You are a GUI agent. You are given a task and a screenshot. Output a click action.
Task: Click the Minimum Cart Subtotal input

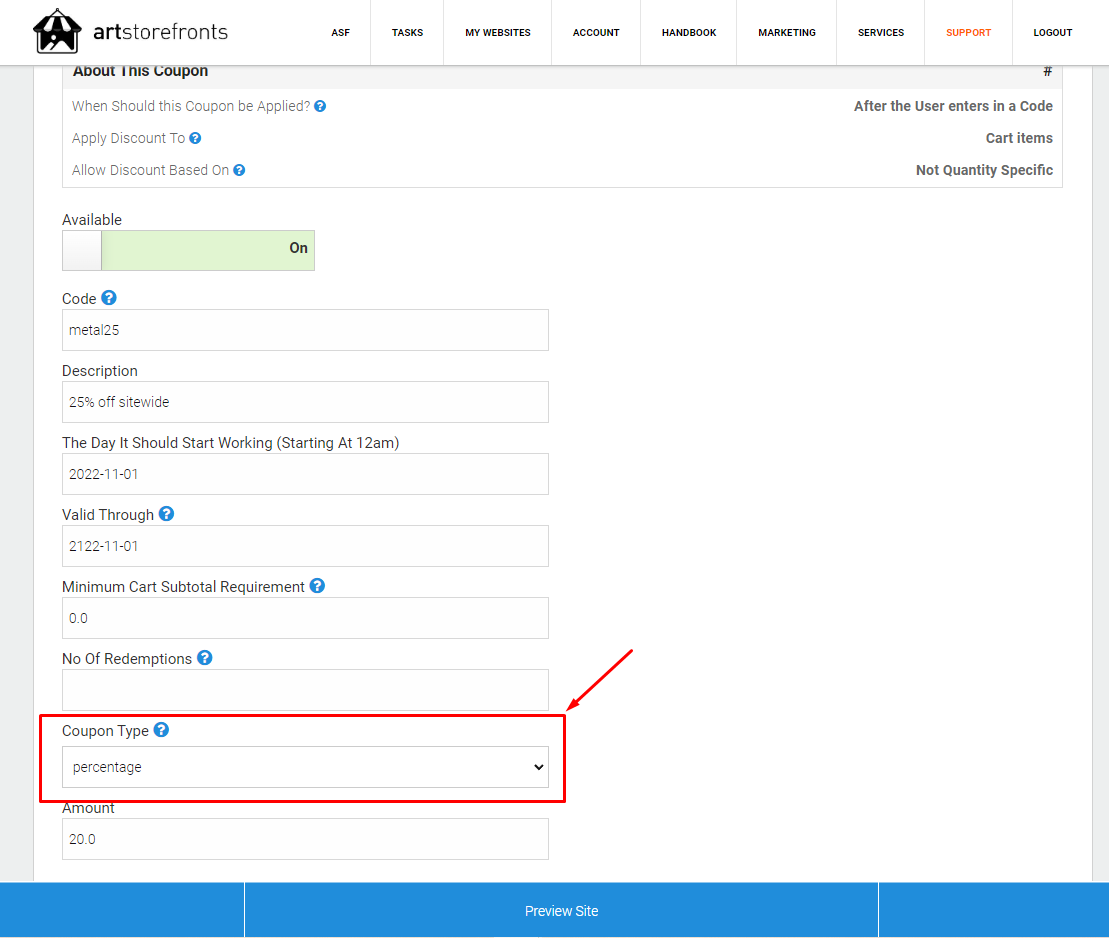(305, 618)
